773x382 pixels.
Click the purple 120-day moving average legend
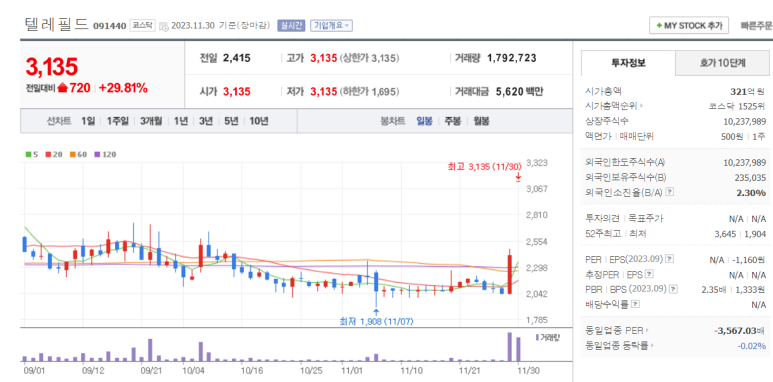(x=105, y=154)
